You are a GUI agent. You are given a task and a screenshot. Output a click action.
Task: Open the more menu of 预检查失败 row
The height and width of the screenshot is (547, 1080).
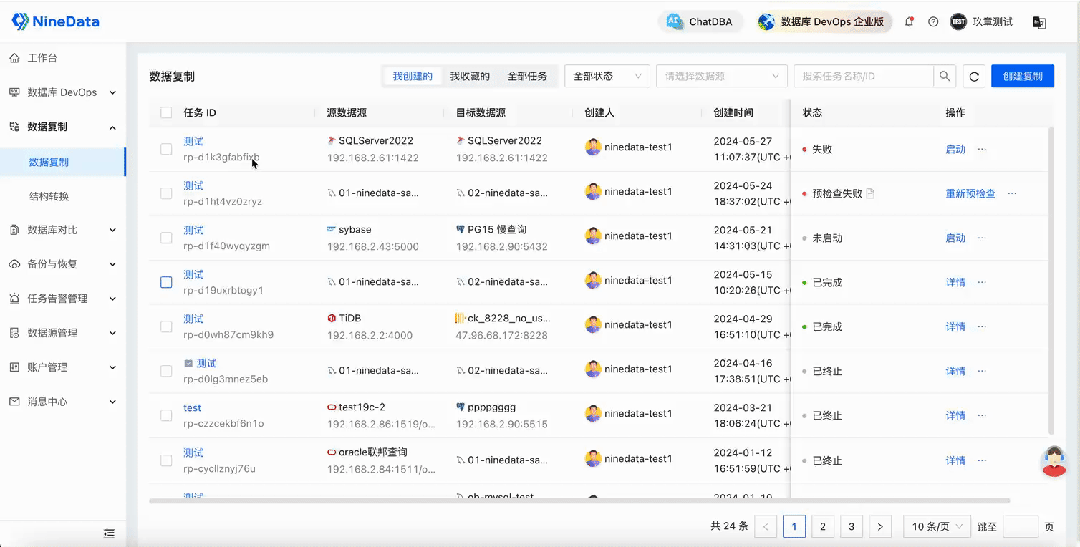[x=1012, y=194]
